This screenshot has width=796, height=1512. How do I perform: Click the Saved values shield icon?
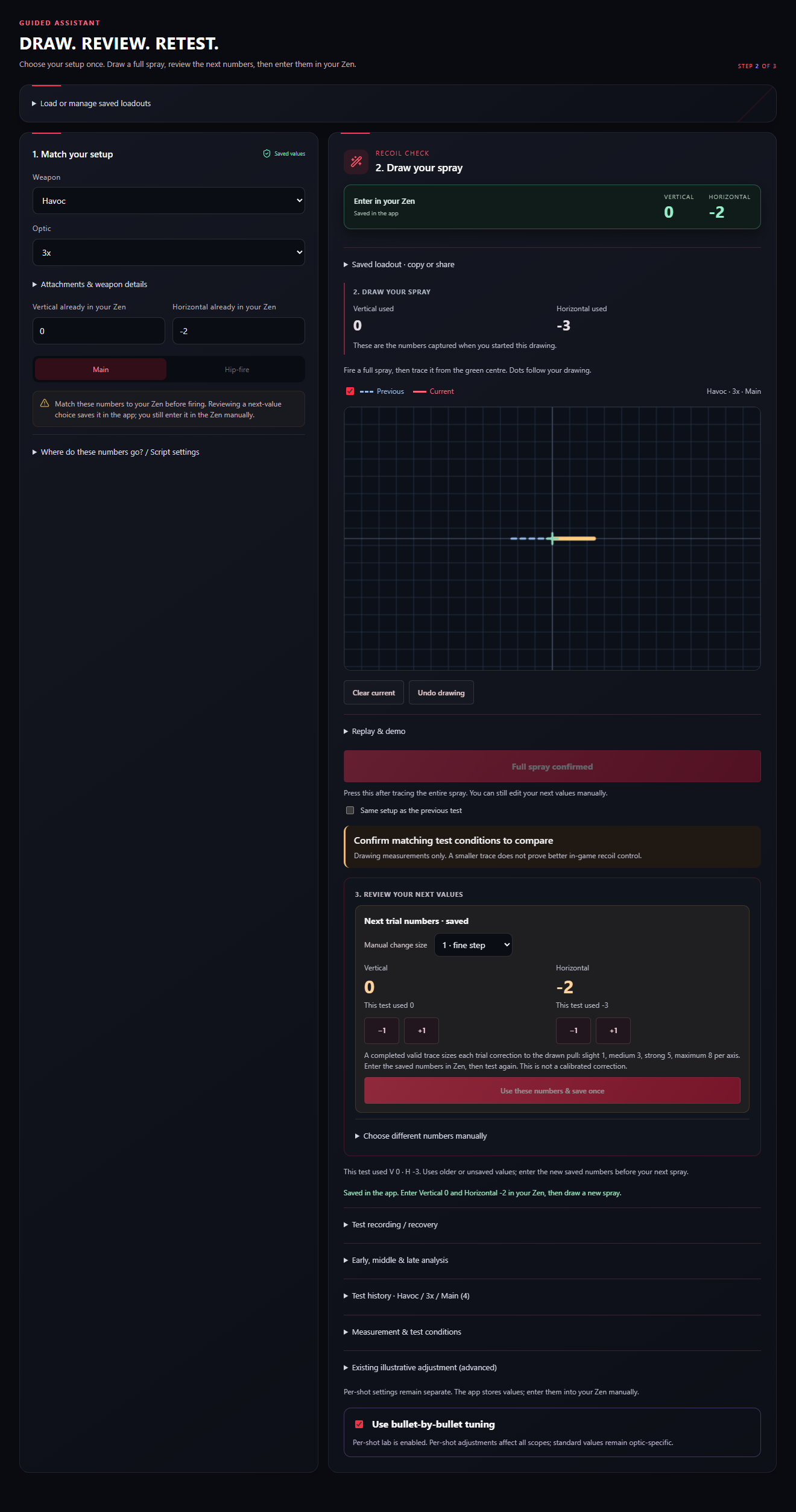tap(267, 154)
